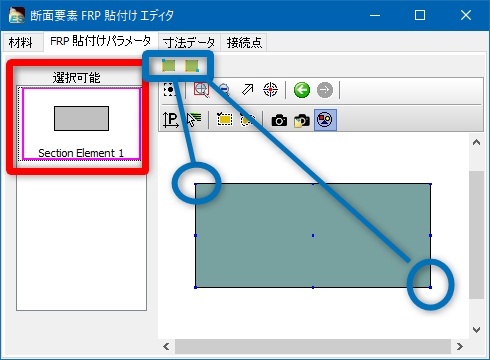Select the top-left corner start point icon
The width and height of the screenshot is (490, 360).
[168, 66]
